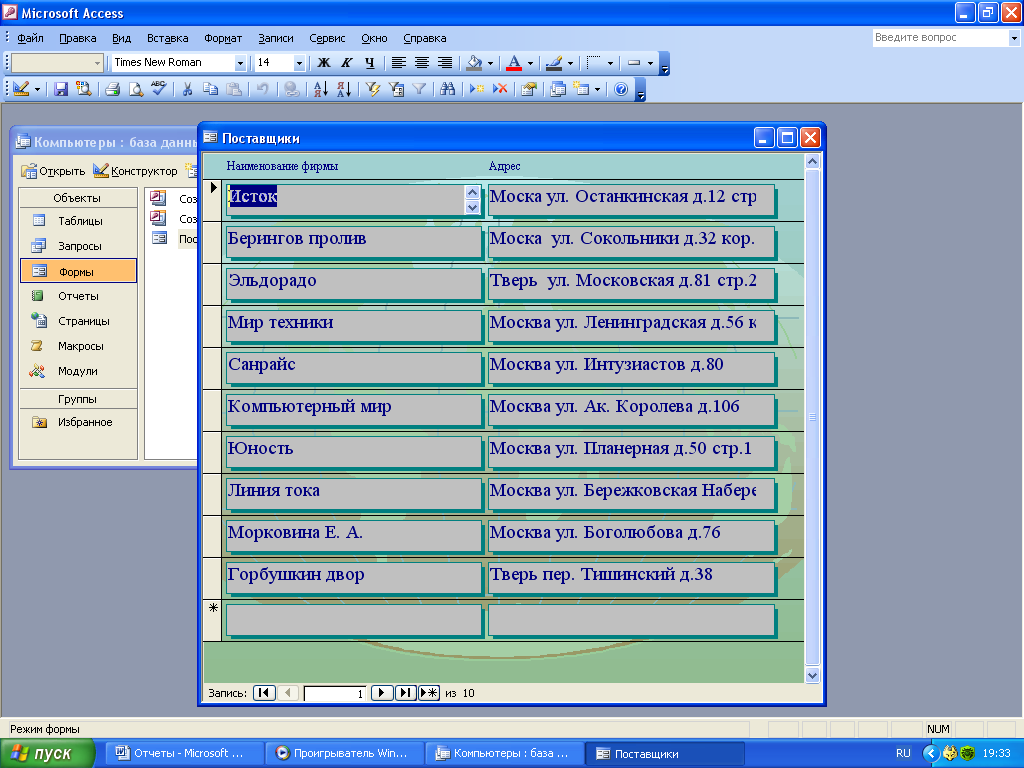
Task: Go to last record navigation button
Action: 405,693
